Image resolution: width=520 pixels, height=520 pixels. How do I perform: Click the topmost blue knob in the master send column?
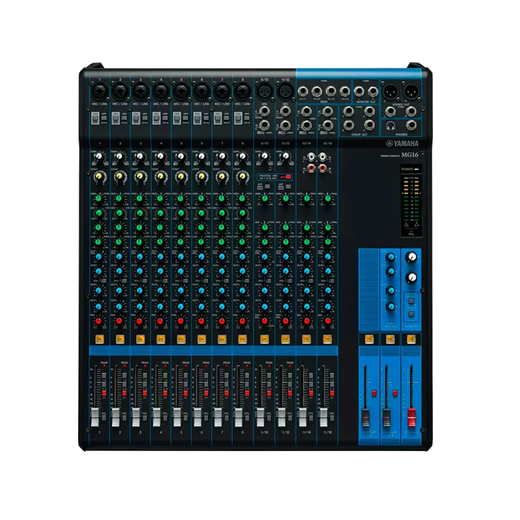pos(390,257)
